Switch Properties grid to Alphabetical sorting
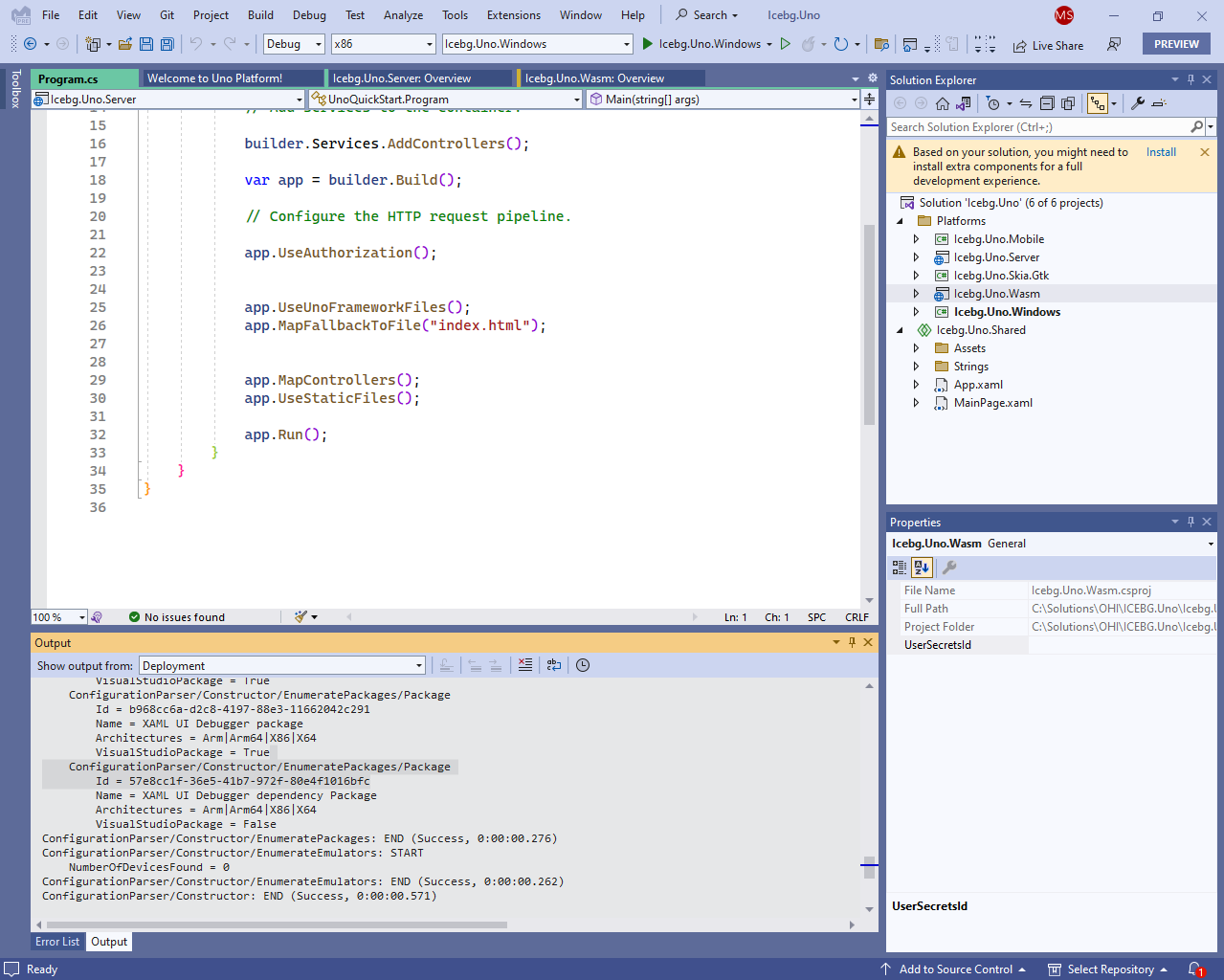 click(921, 568)
